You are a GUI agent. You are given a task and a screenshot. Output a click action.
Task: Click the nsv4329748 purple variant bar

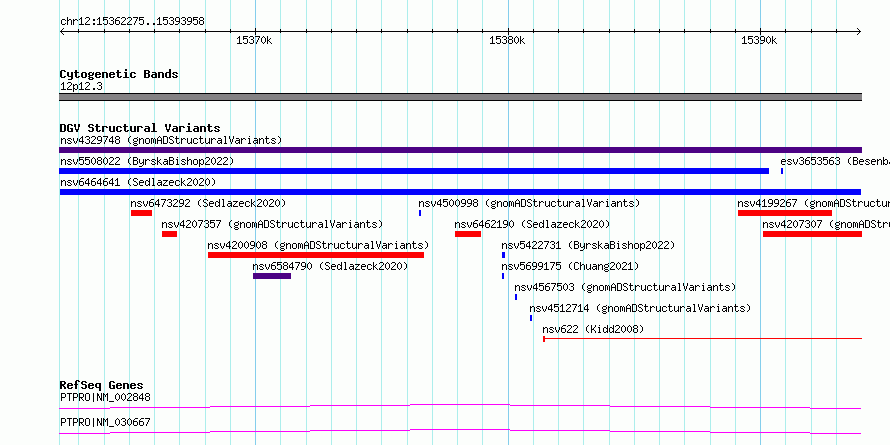[x=460, y=150]
